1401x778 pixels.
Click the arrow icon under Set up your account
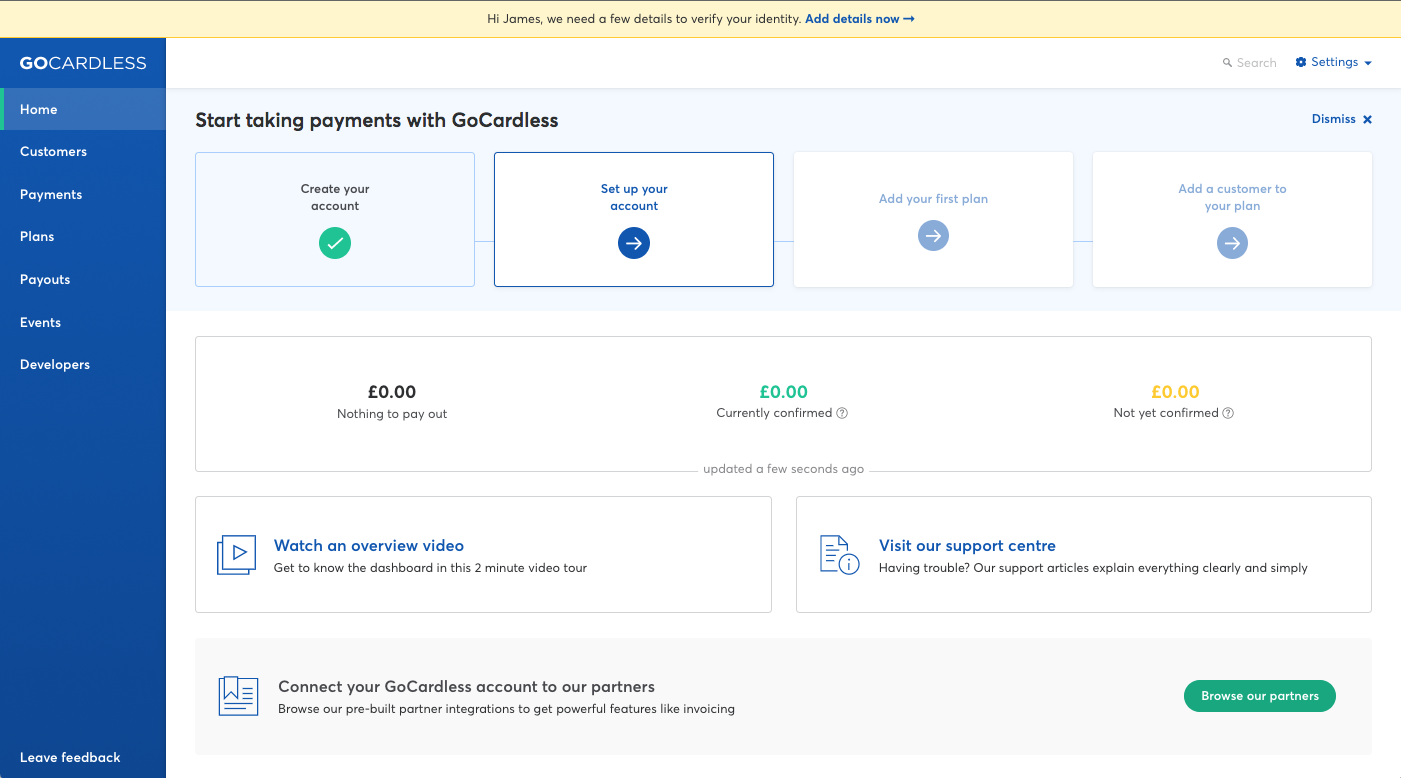tap(634, 243)
